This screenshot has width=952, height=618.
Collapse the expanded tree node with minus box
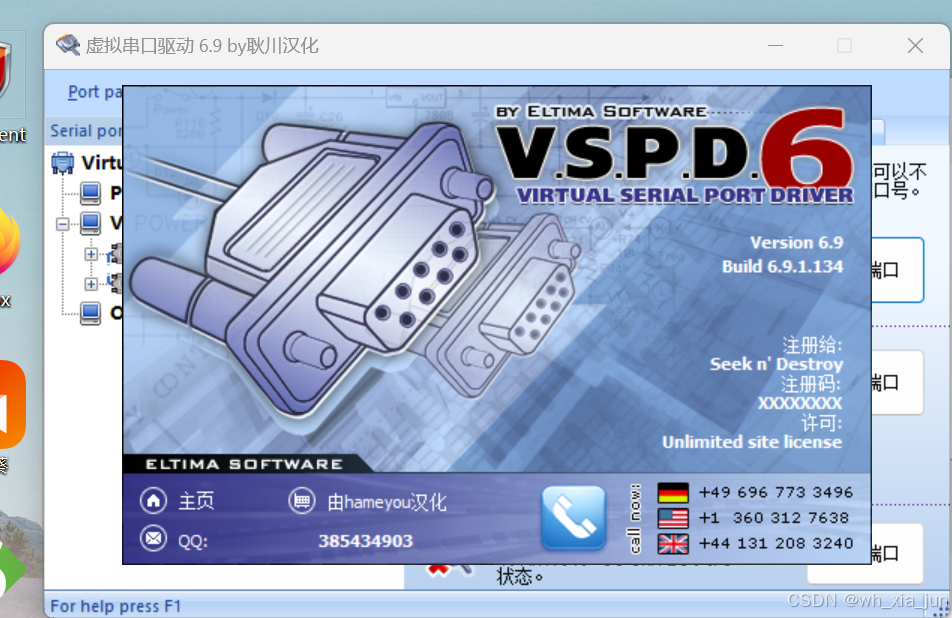(63, 224)
